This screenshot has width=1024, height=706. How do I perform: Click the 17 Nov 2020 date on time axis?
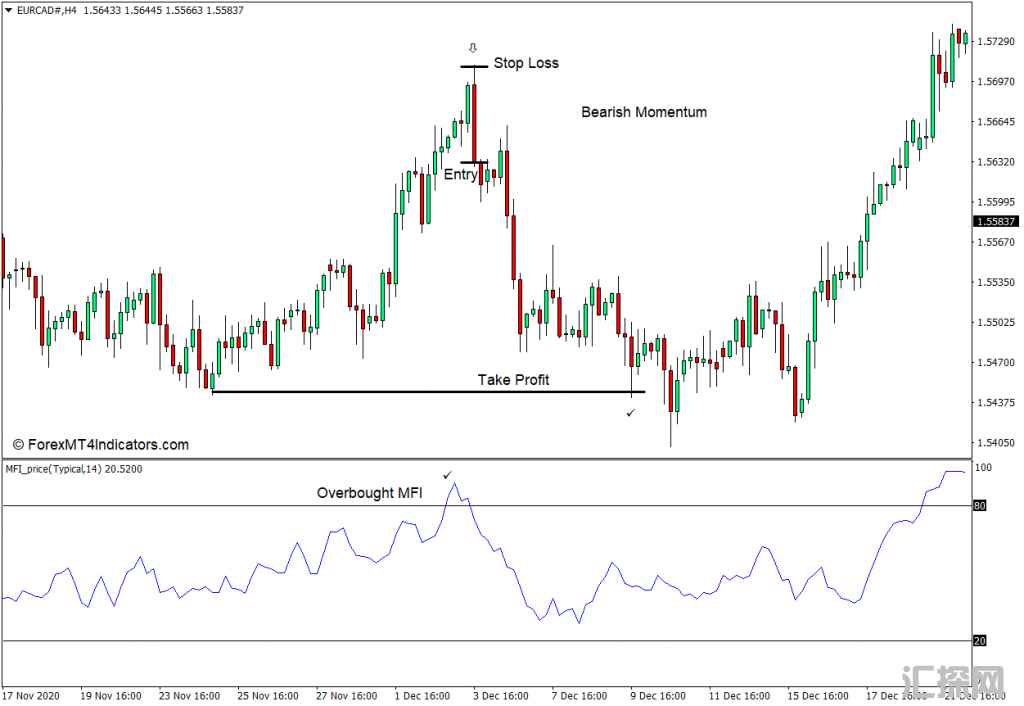click(x=32, y=695)
